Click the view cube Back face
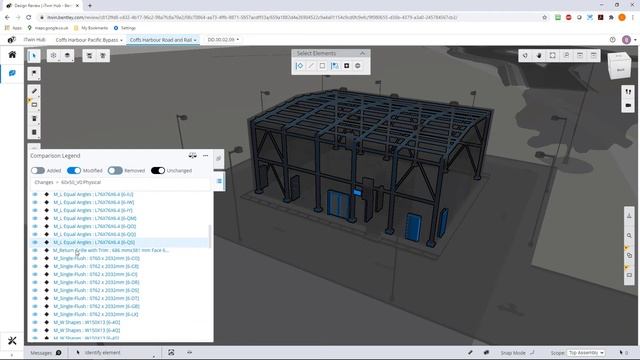 click(620, 69)
